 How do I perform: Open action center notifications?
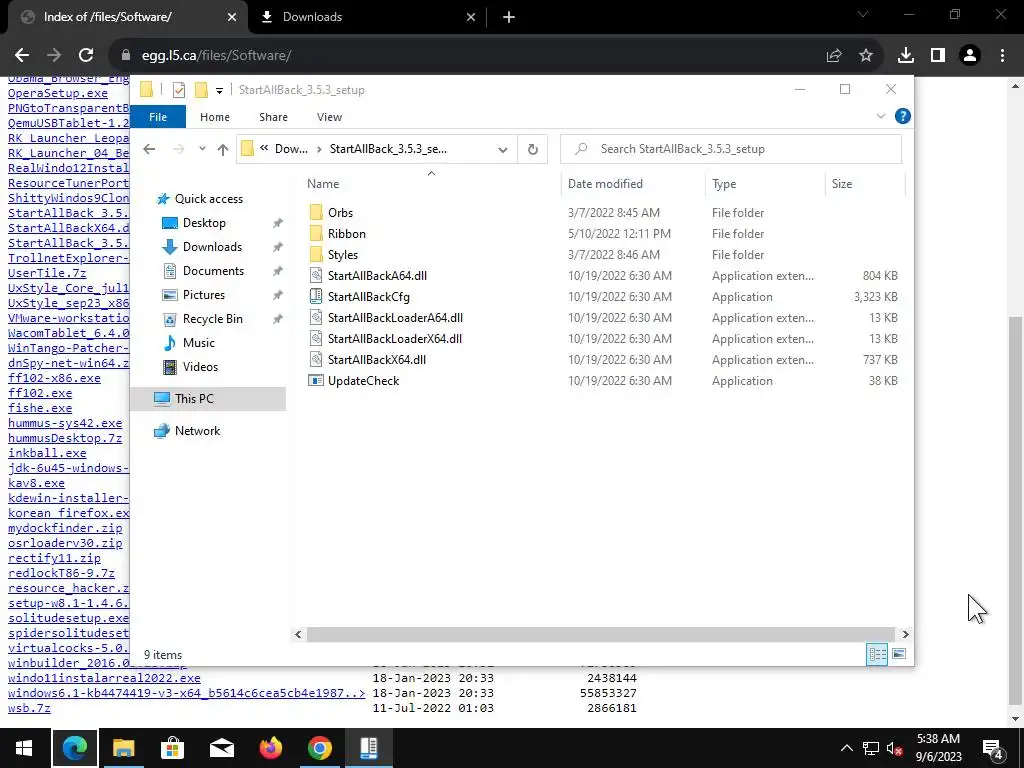[992, 748]
